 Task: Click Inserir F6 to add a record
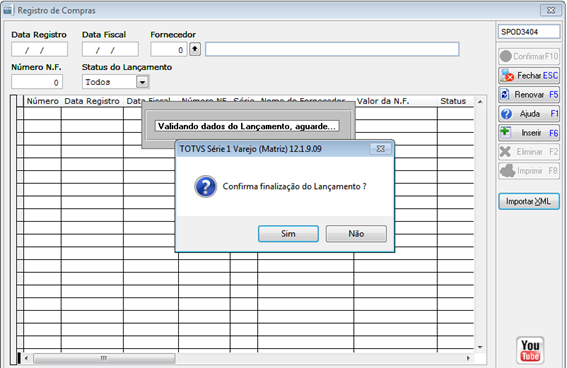tap(529, 133)
